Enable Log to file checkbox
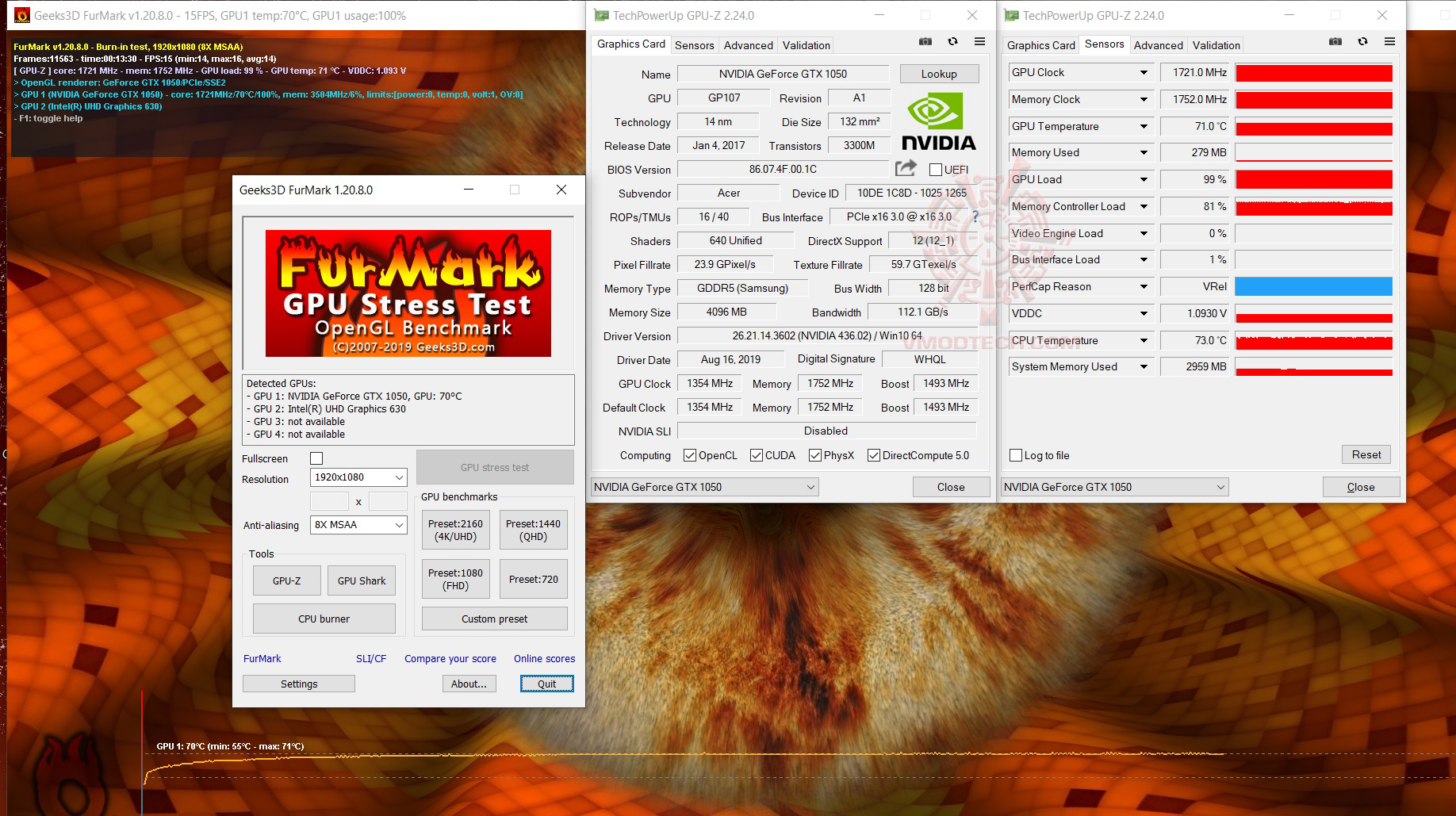 pos(1016,455)
